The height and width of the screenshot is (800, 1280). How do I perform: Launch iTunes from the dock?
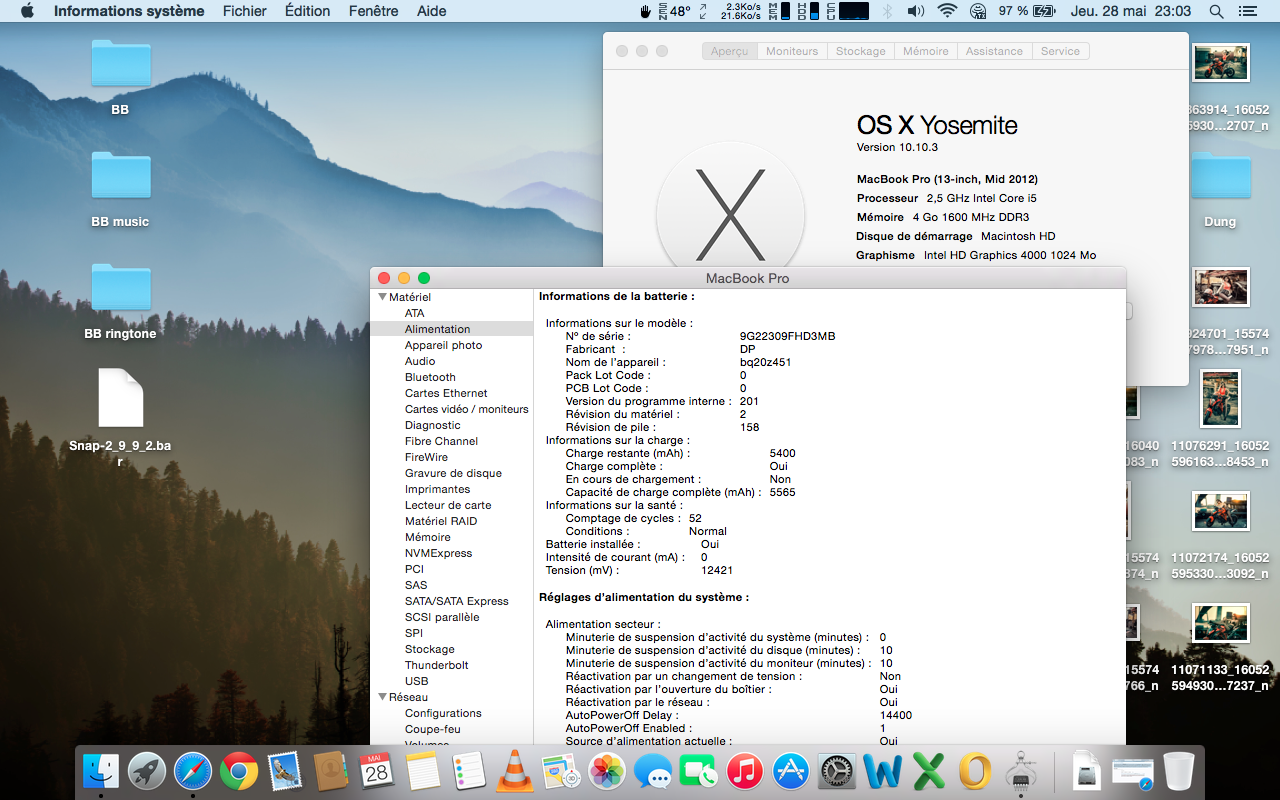(745, 771)
